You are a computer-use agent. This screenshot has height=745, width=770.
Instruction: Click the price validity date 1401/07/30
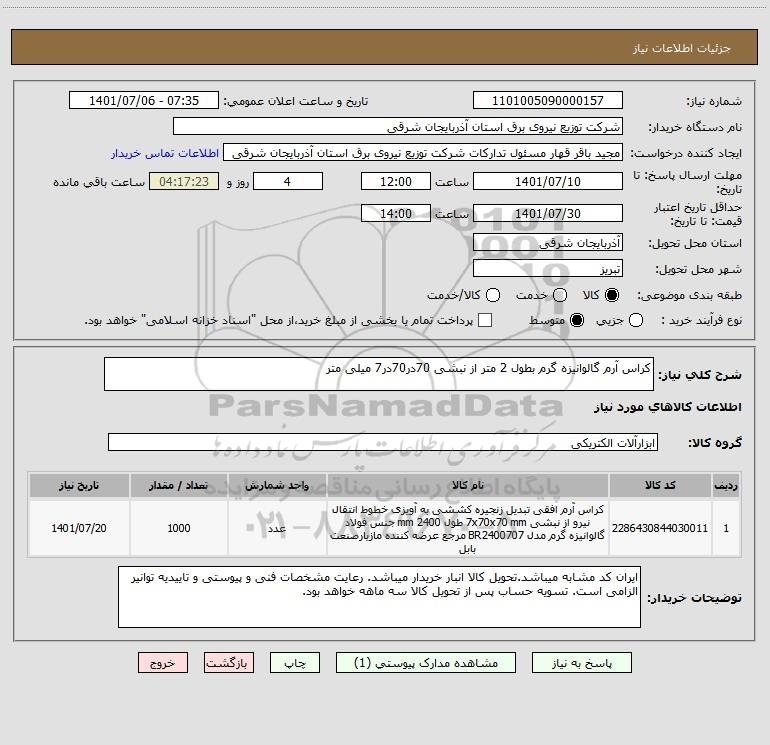548,213
